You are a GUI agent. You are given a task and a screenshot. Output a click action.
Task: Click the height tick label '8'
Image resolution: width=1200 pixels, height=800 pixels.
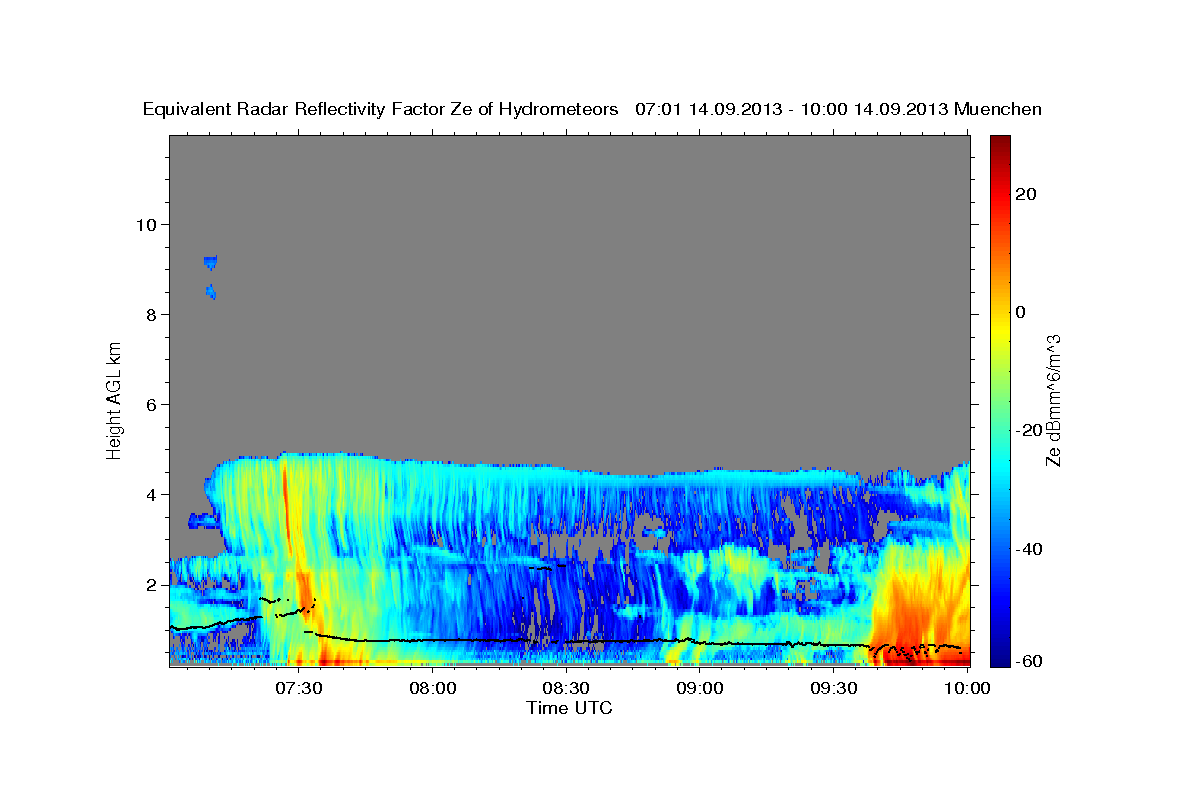coord(151,314)
